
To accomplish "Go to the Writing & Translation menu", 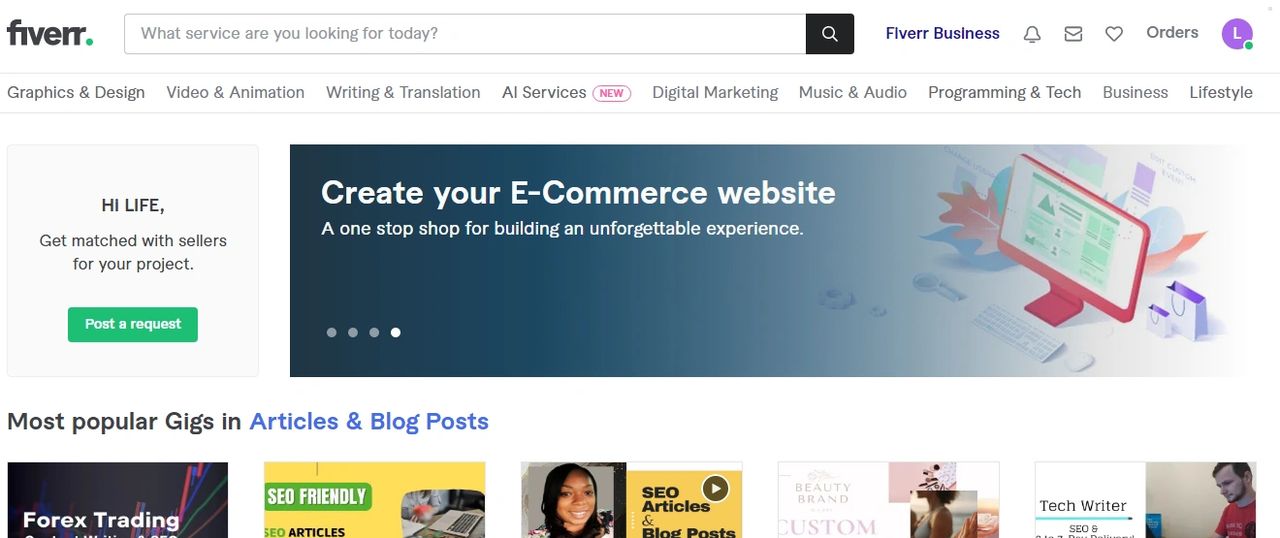I will coord(403,92).
